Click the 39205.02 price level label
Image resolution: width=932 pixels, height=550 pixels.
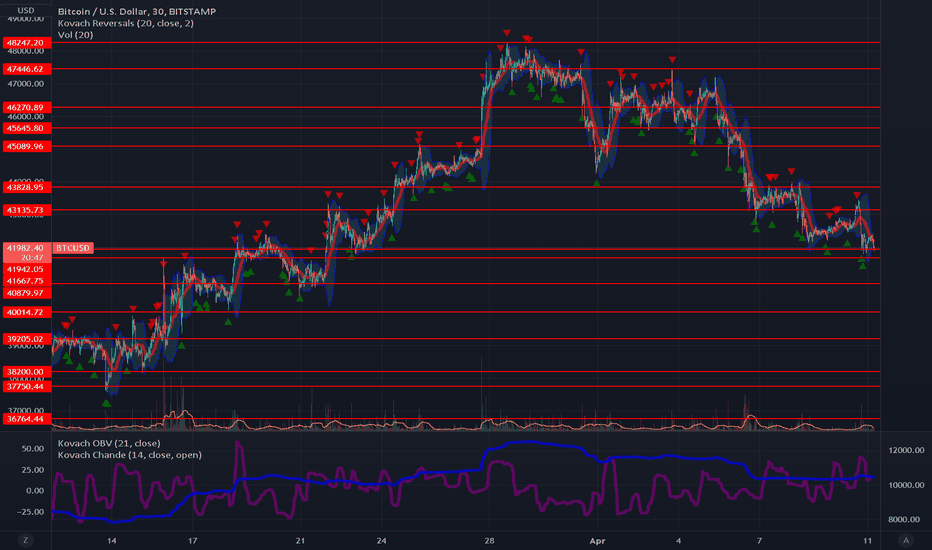(27, 339)
